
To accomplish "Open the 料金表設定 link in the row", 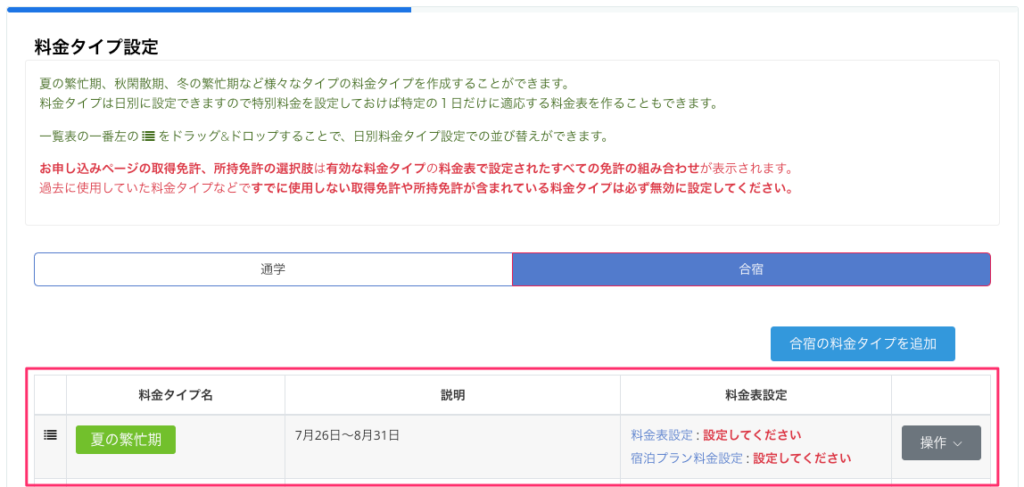I will pyautogui.click(x=663, y=435).
